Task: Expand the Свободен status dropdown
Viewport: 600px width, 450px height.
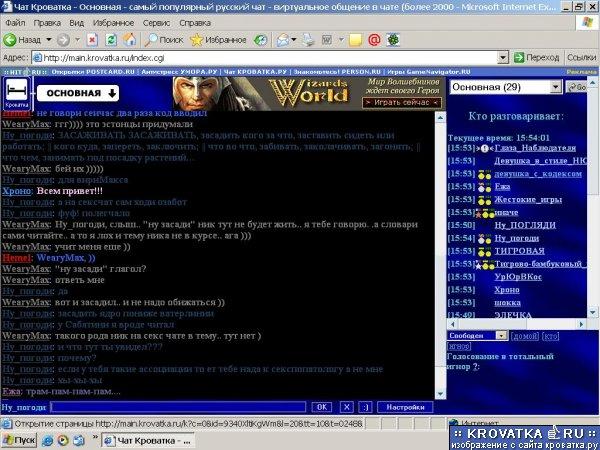Action: point(501,336)
